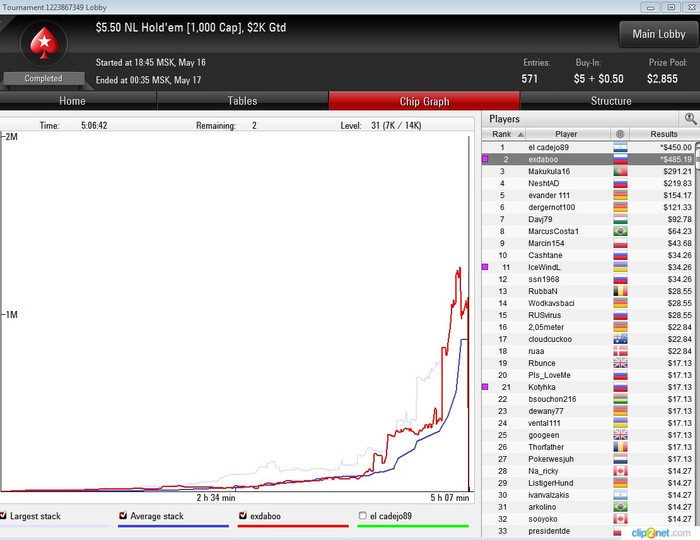
Task: Select player row Cashtane
Action: (588, 255)
